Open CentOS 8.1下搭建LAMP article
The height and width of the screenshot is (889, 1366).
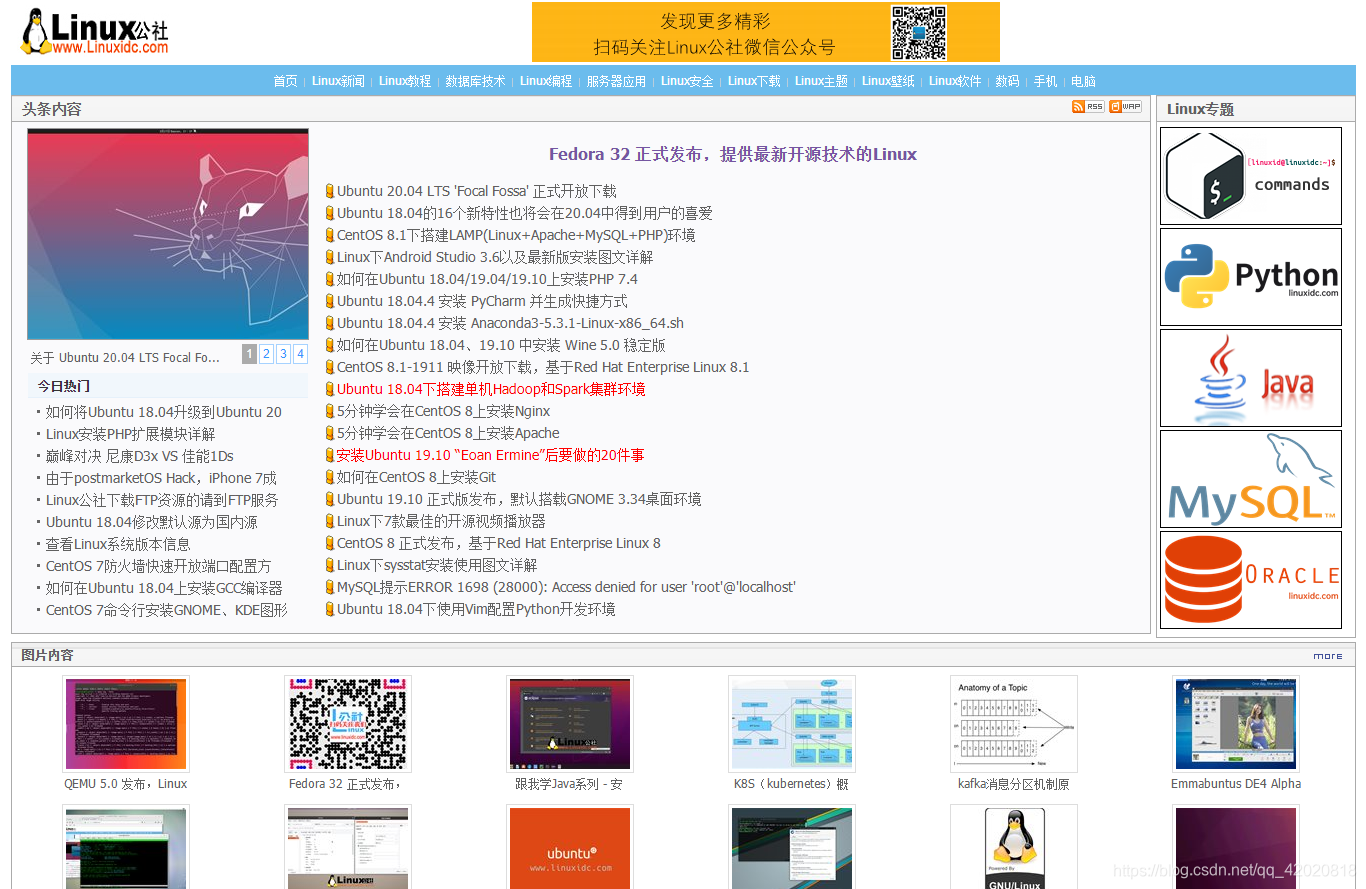[x=516, y=235]
